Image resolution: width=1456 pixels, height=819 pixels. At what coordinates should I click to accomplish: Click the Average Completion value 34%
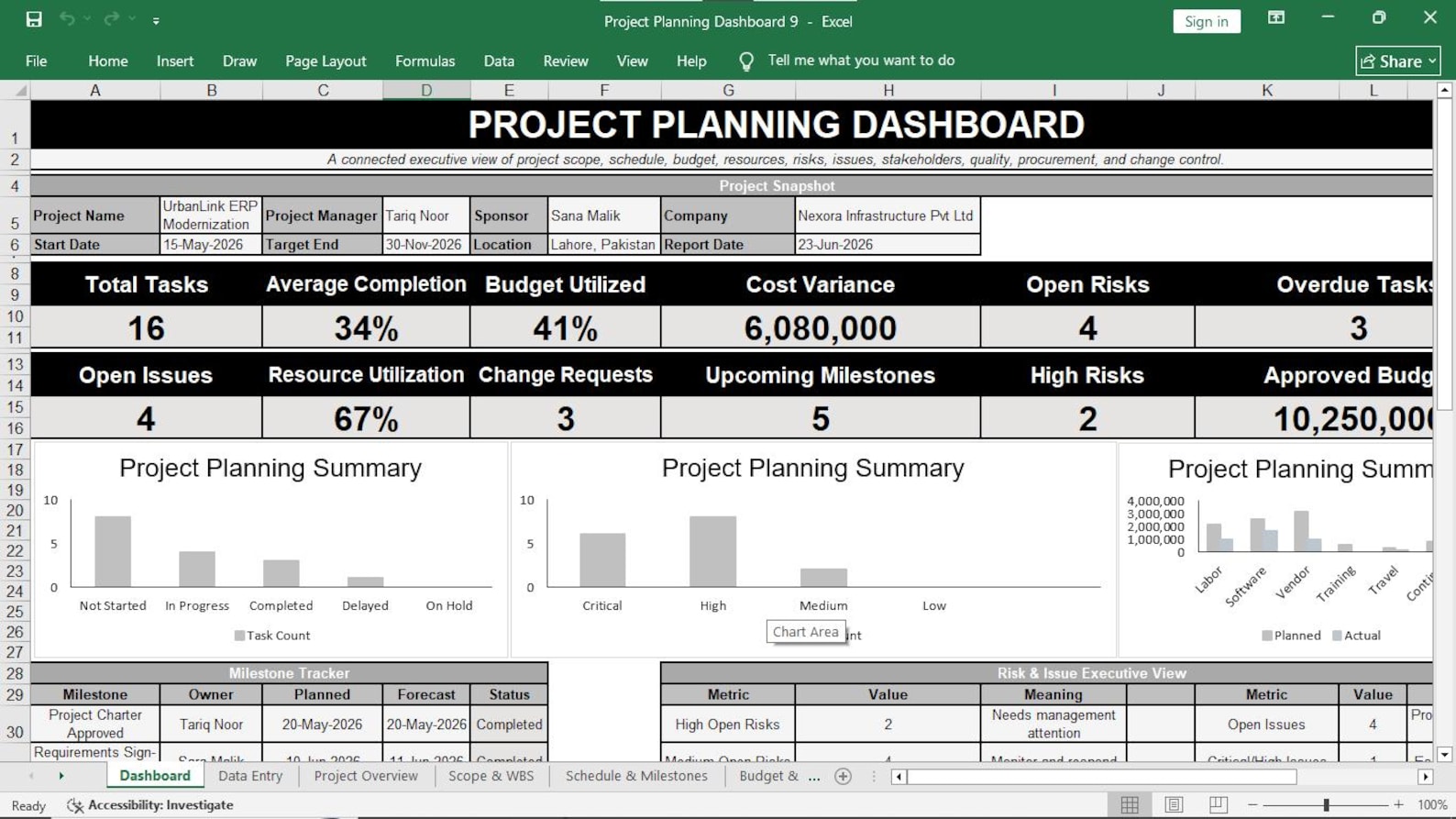366,327
